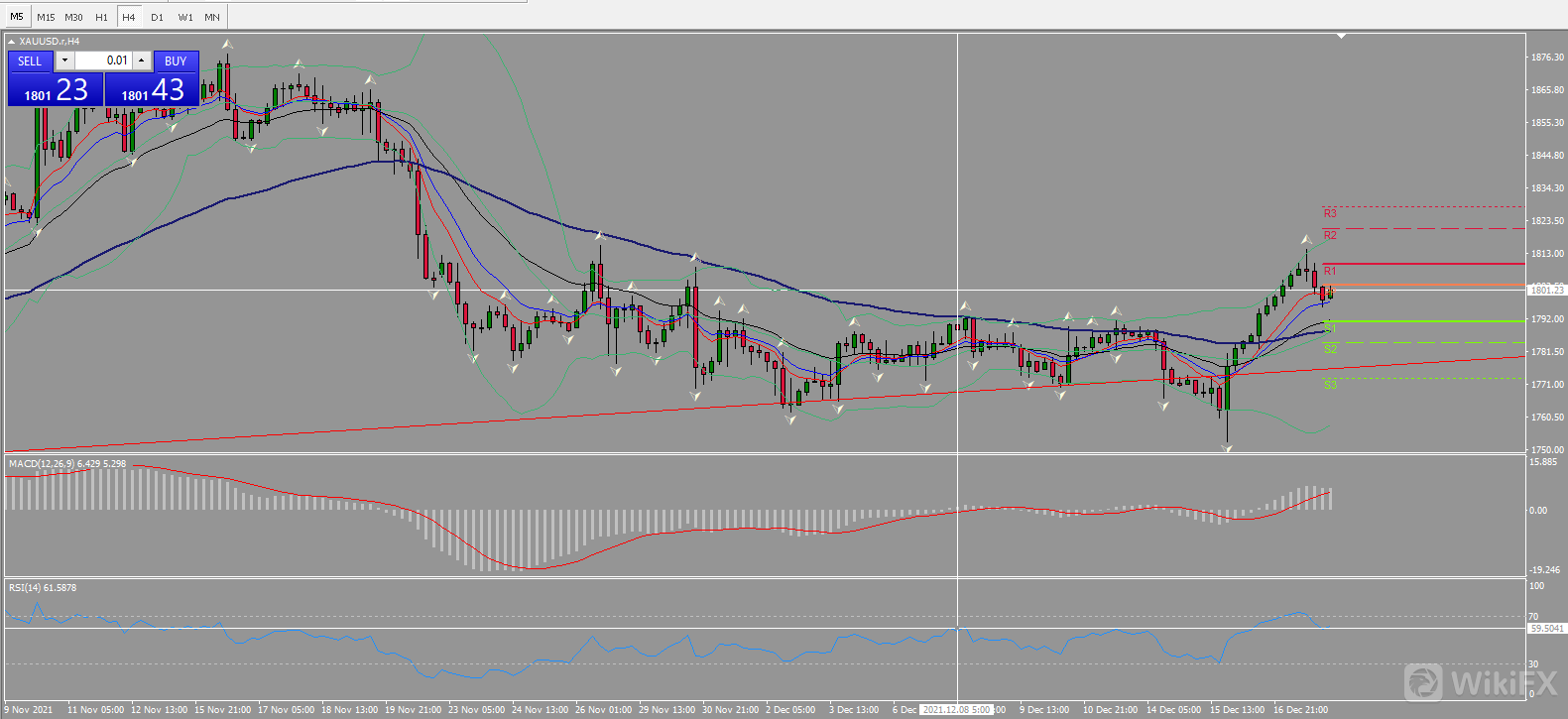1568x719 pixels.
Task: Select the R1 resistance pivot label
Action: (x=1330, y=271)
